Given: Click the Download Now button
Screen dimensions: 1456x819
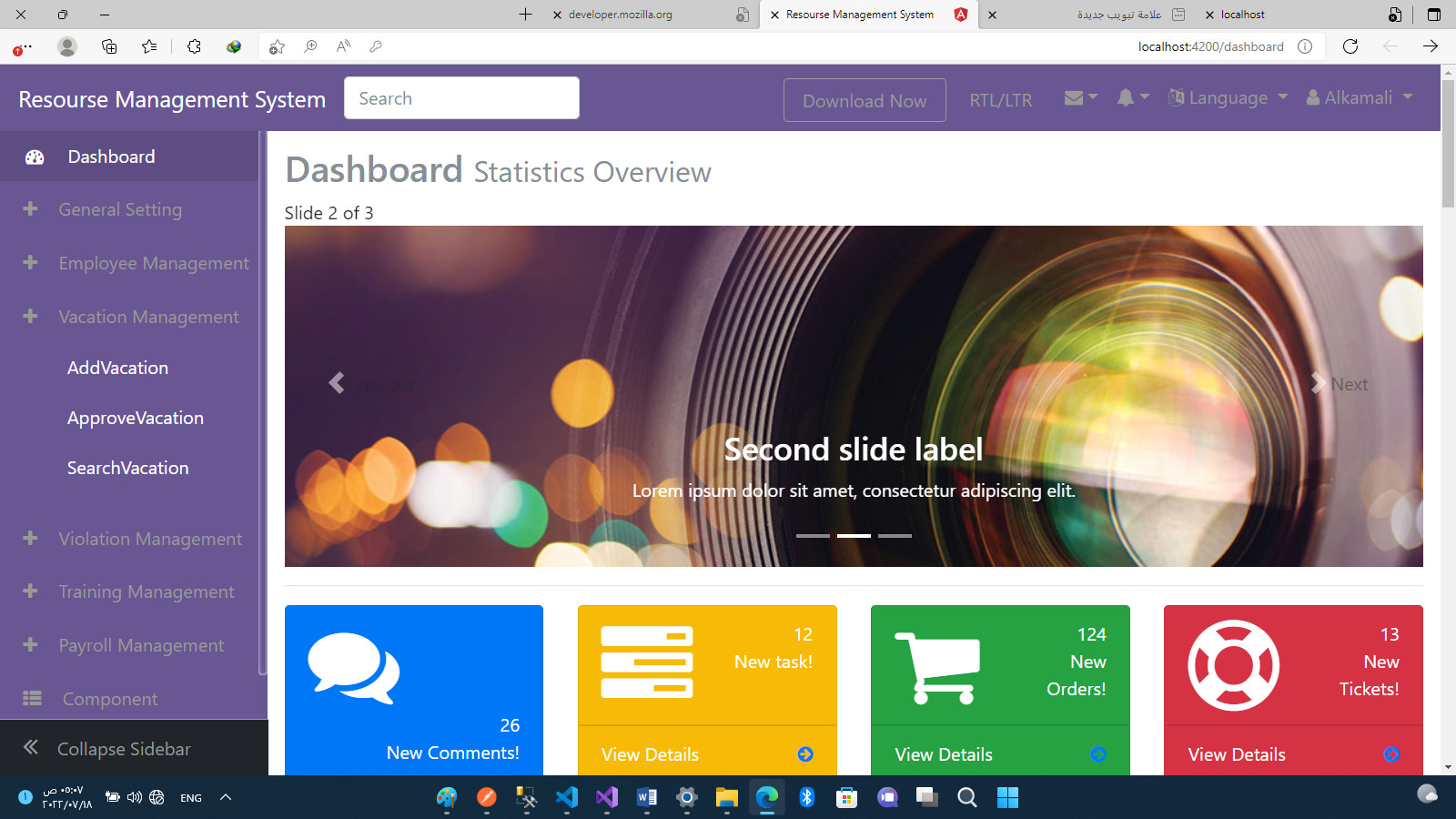Looking at the screenshot, I should [x=864, y=100].
